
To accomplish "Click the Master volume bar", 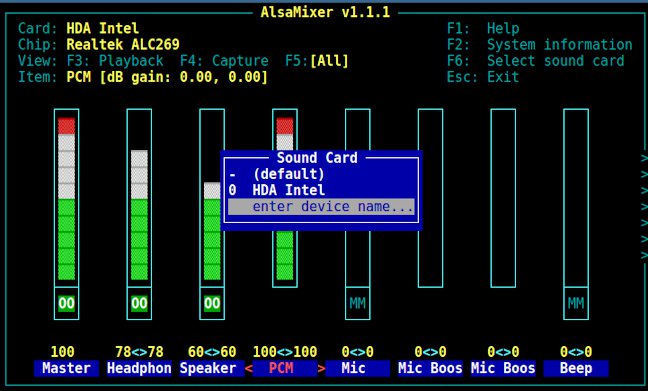I will click(67, 198).
